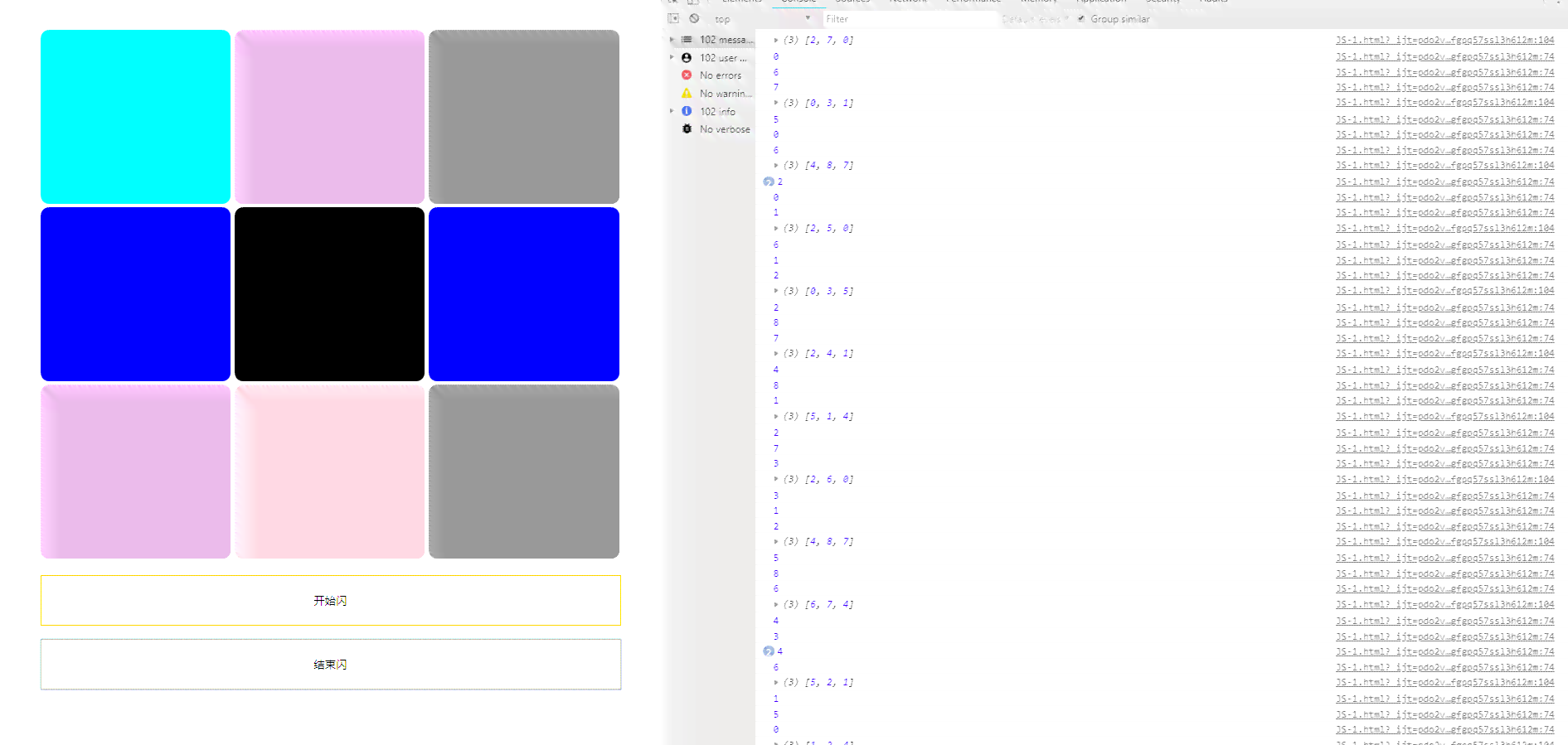Image resolution: width=1568 pixels, height=745 pixels.
Task: Click the lavender tile beside the cyan tile
Action: pos(329,117)
